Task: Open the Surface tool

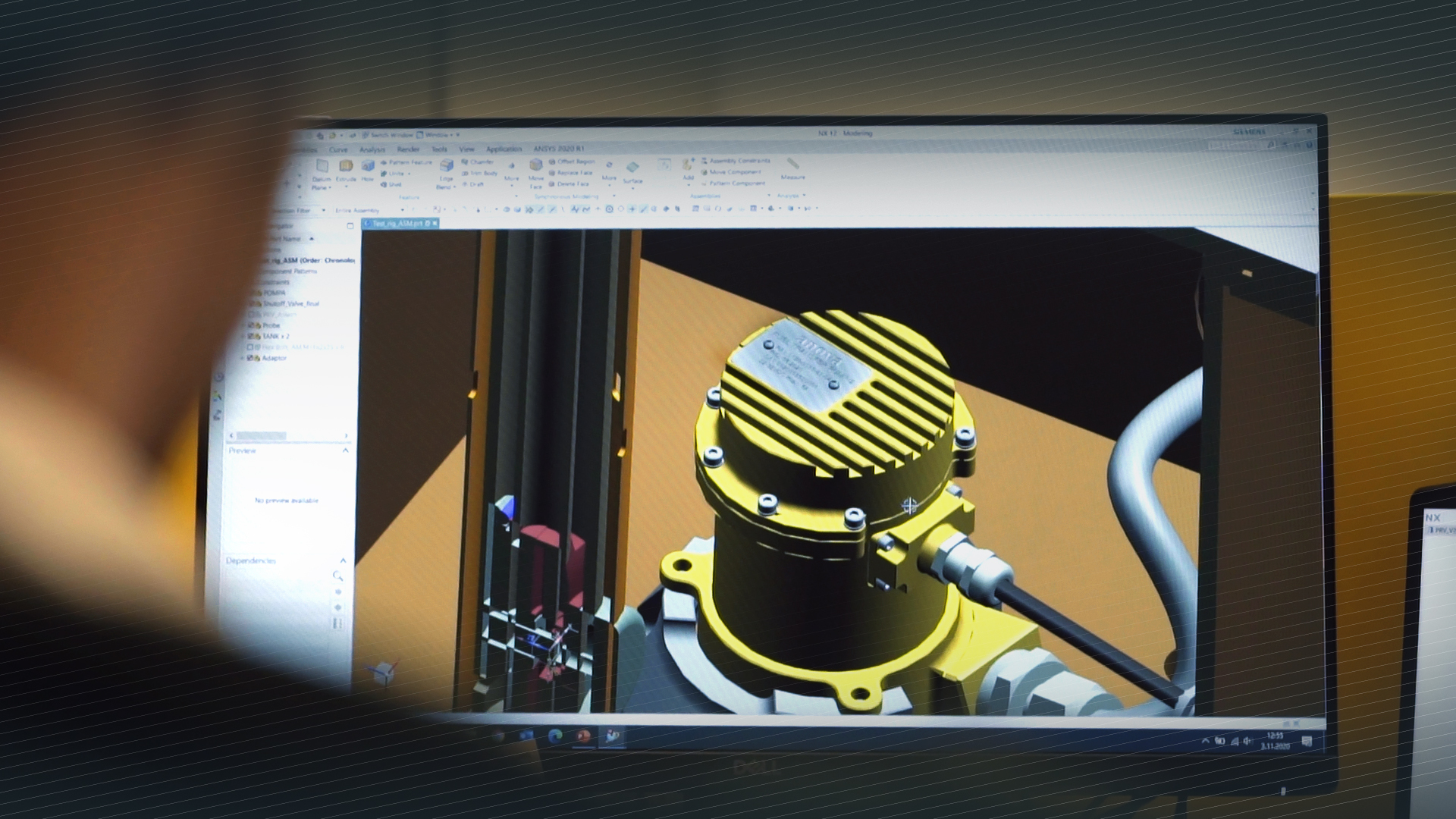Action: tap(632, 173)
